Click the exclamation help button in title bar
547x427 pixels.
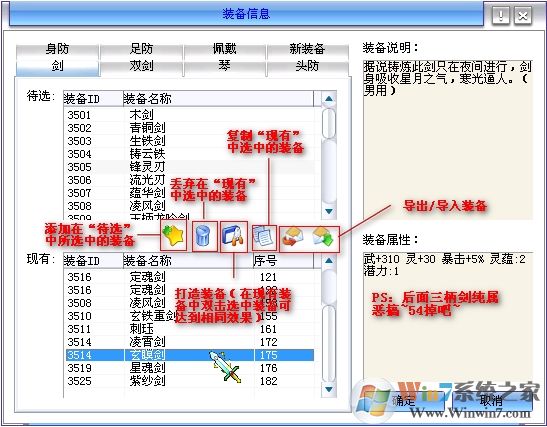click(501, 16)
